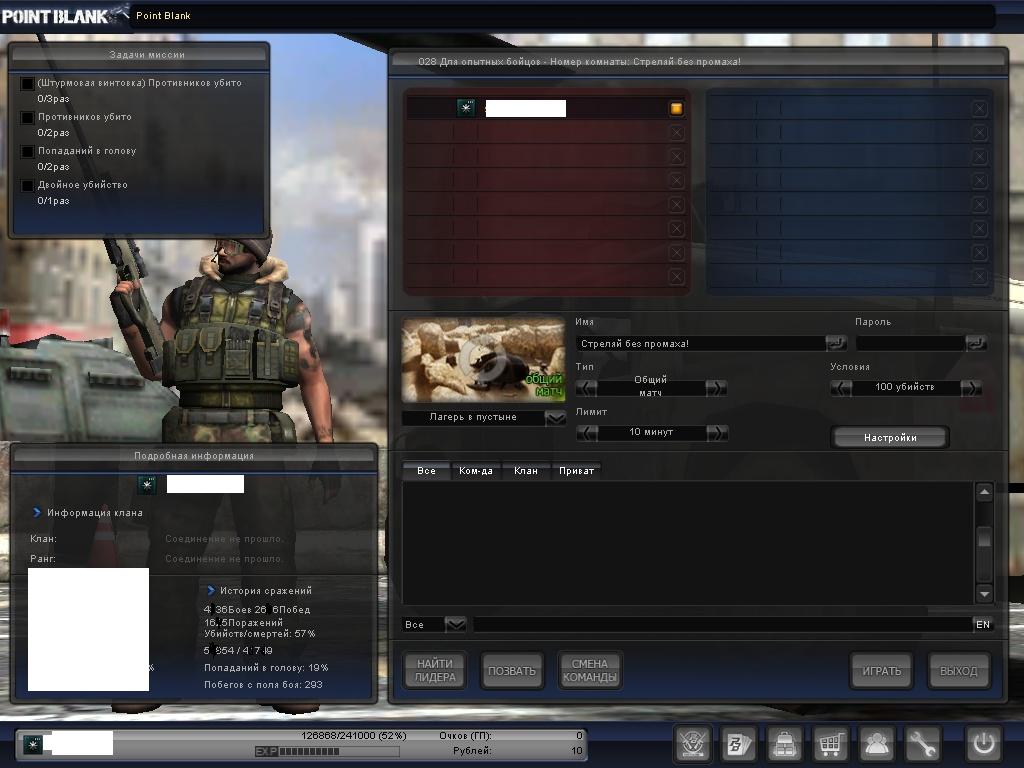
Task: Switch to the 'Приват' chat tab
Action: click(576, 470)
